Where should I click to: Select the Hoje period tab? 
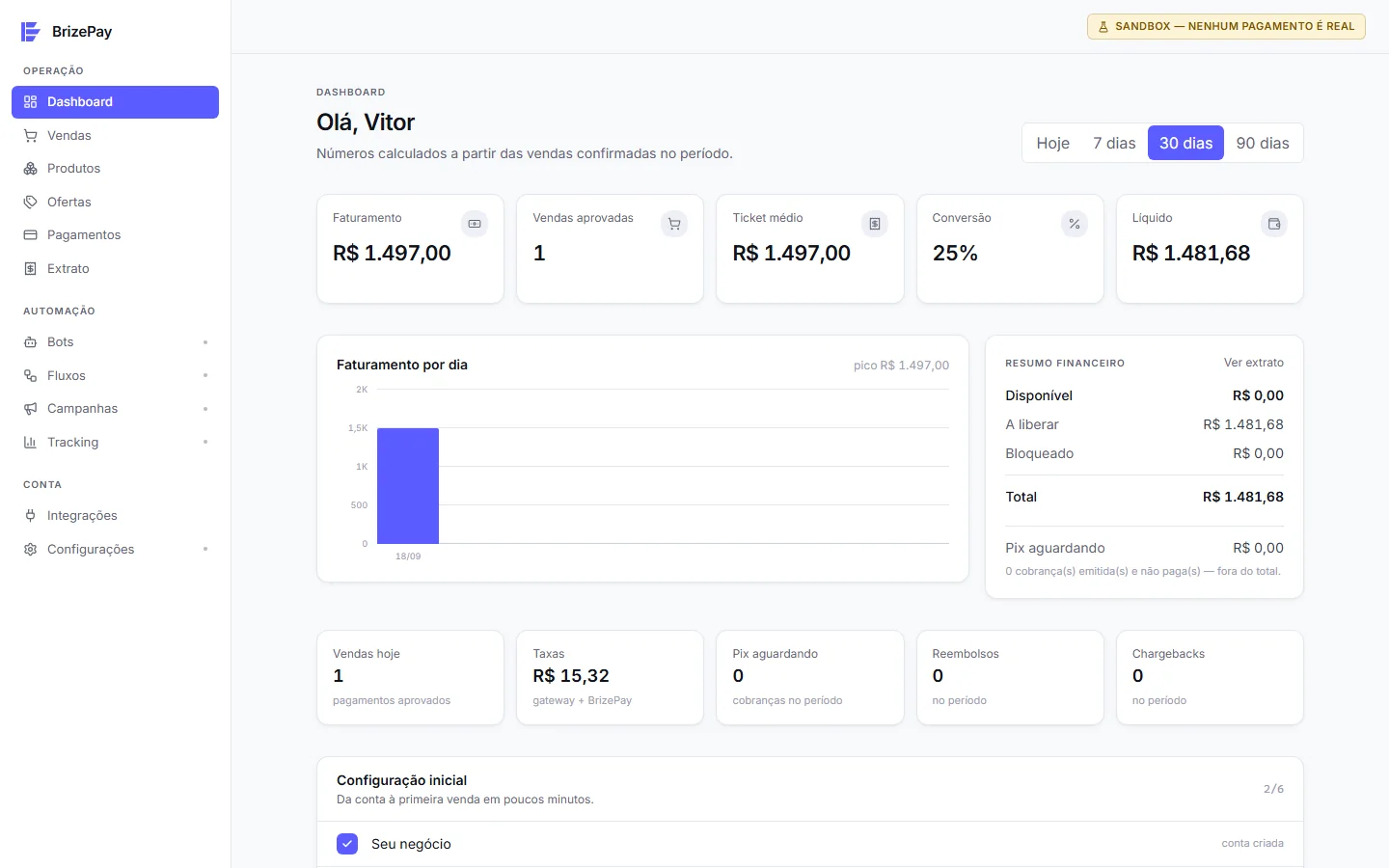coord(1053,143)
